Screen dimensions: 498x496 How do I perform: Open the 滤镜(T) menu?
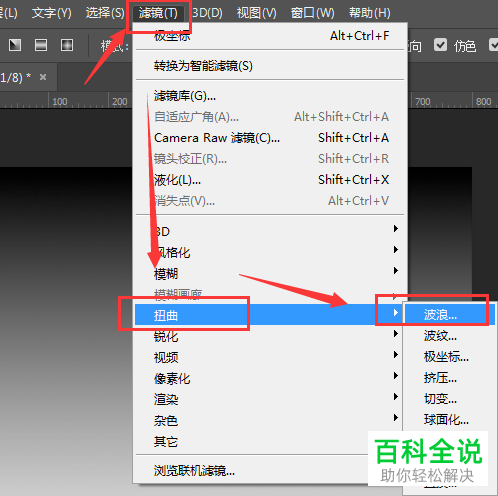coord(158,13)
